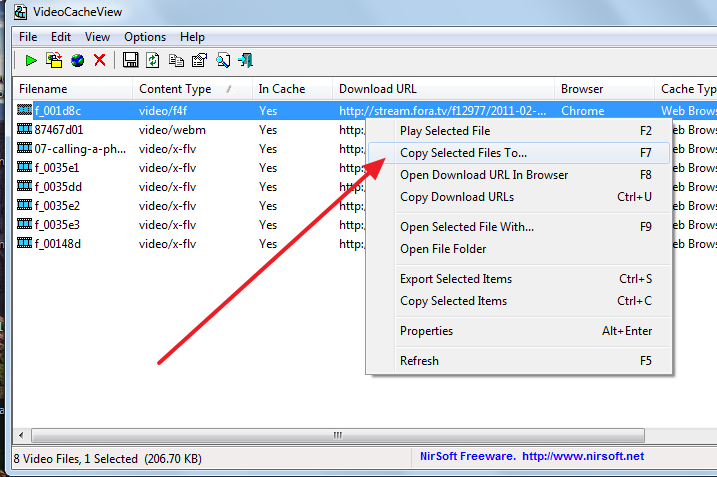Click the film icon beside f_0035e2
Image resolution: width=717 pixels, height=477 pixels.
tap(25, 205)
